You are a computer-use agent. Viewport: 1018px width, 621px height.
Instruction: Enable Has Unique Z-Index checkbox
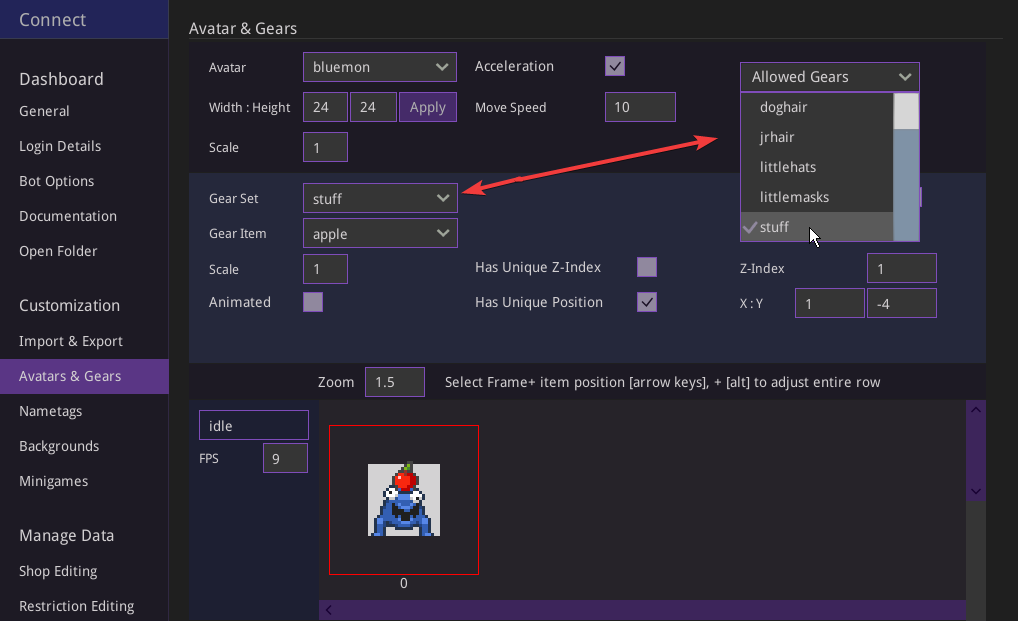[x=647, y=267]
